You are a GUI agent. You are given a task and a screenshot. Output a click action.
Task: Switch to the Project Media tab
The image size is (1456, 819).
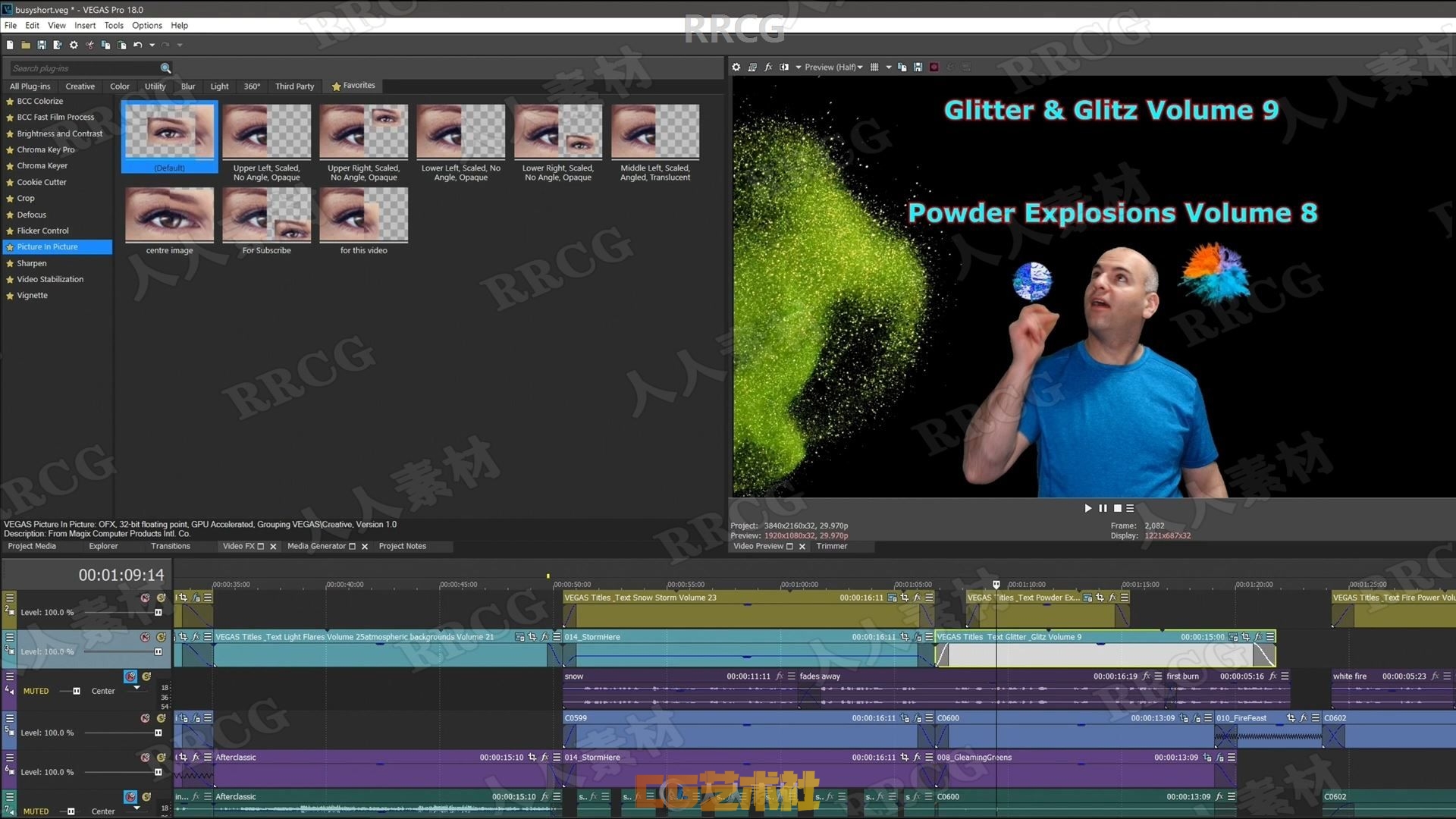coord(32,546)
